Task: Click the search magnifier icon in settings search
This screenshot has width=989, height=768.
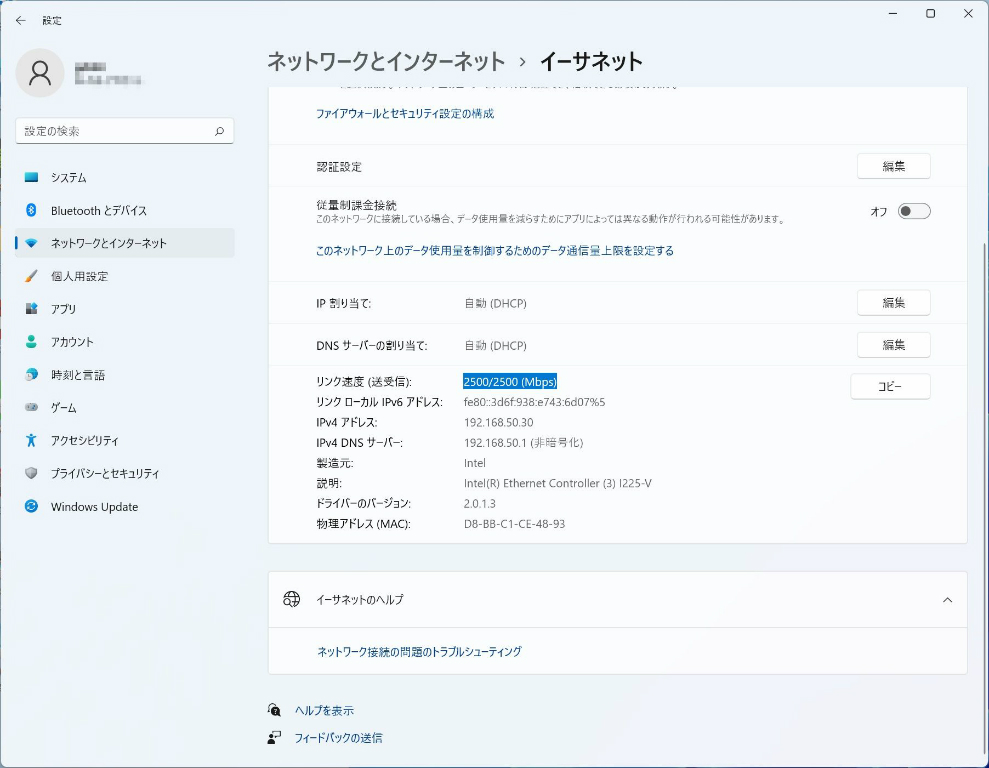Action: pyautogui.click(x=219, y=131)
